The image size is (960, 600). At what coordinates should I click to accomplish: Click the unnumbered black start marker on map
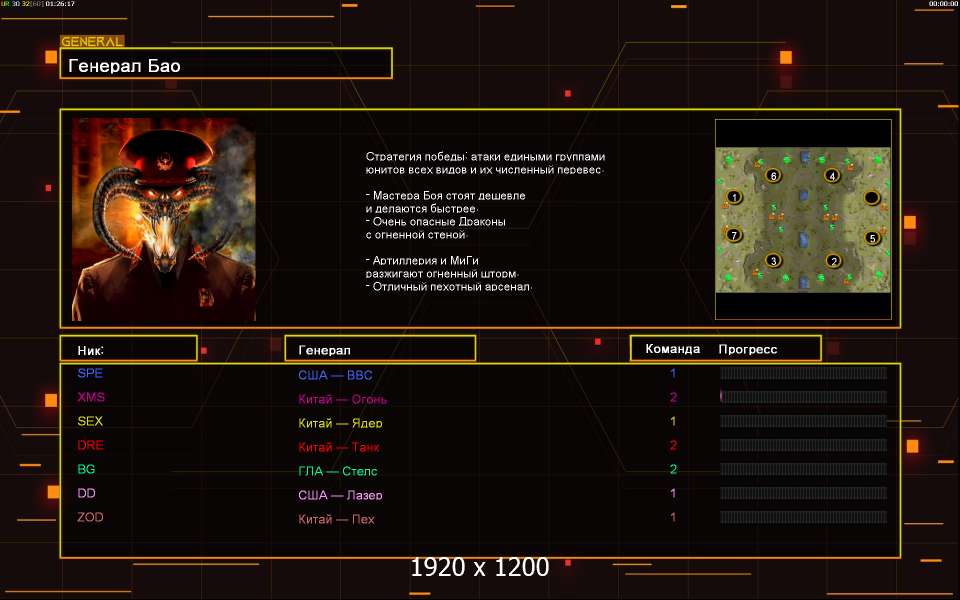[871, 197]
